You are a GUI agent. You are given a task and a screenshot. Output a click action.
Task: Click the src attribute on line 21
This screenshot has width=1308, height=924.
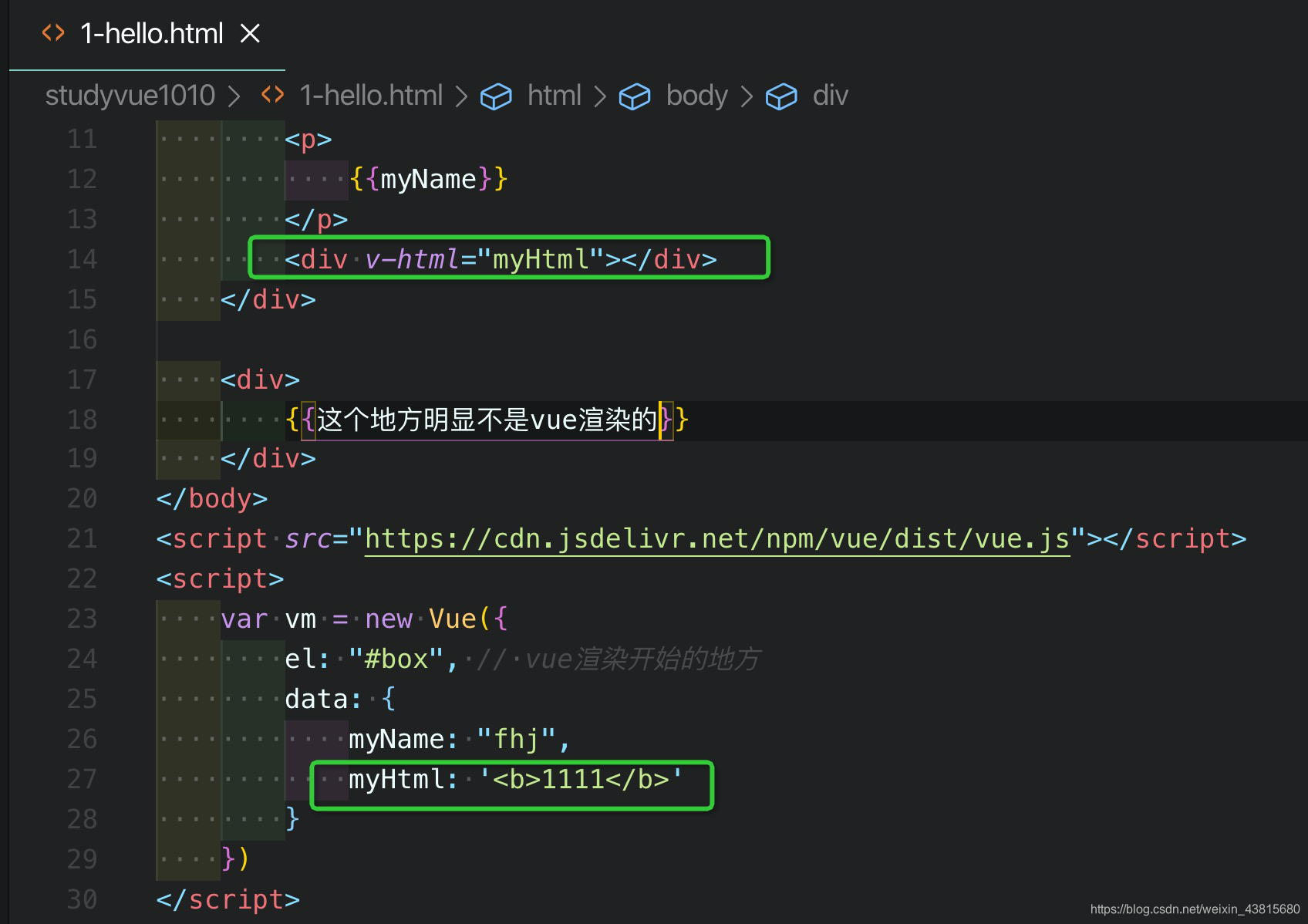coord(308,538)
